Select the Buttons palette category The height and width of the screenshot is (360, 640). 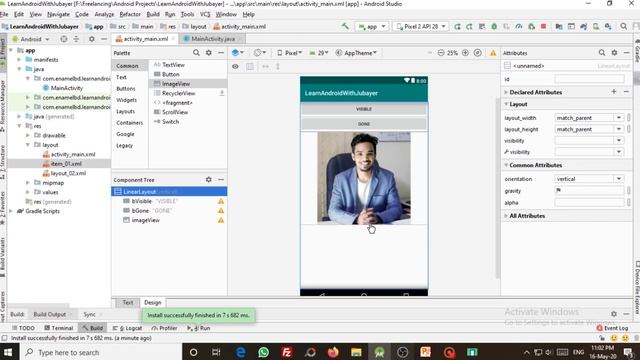(x=126, y=89)
